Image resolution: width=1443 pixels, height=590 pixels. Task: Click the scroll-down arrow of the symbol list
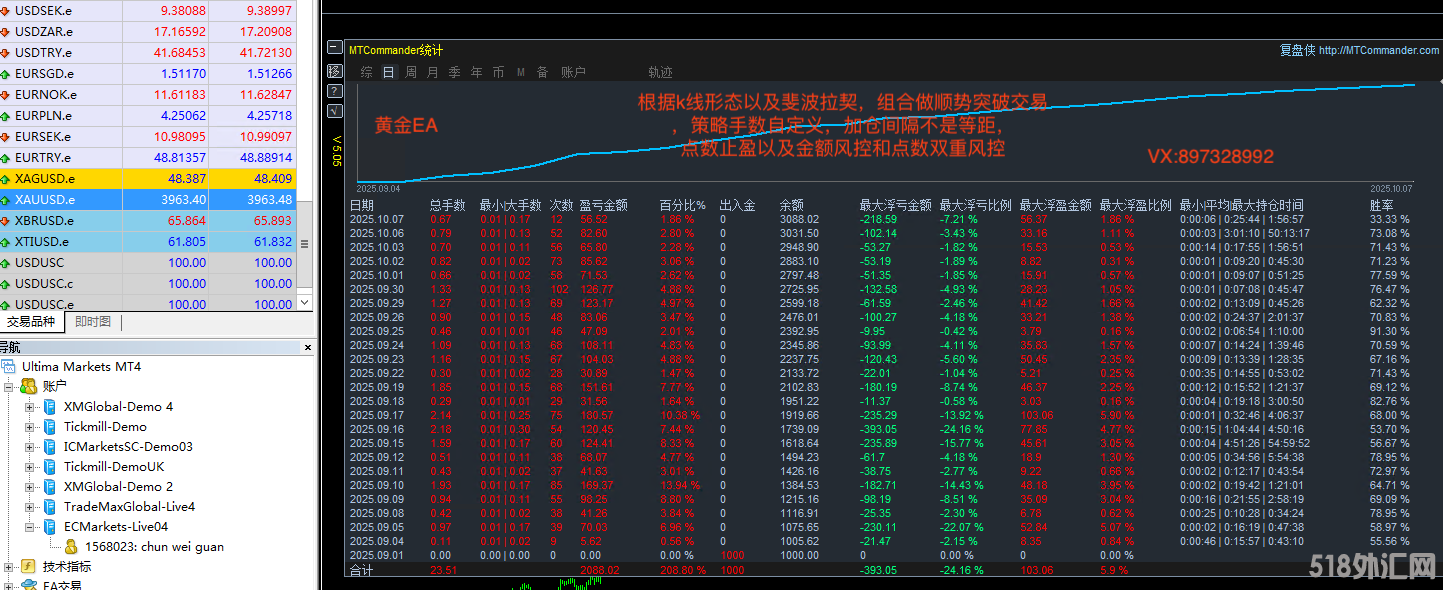point(306,302)
